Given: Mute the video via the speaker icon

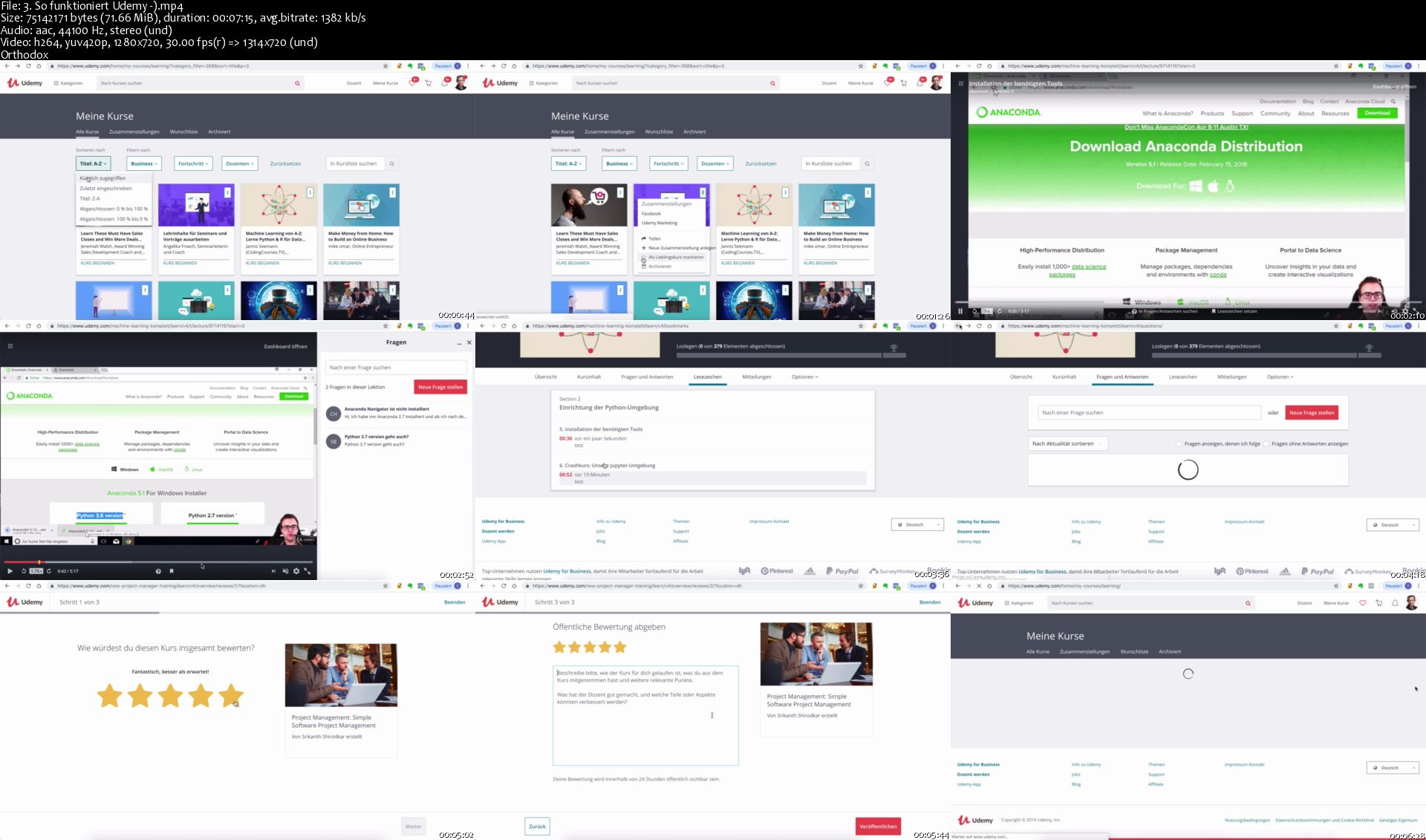Looking at the screenshot, I should point(285,571).
